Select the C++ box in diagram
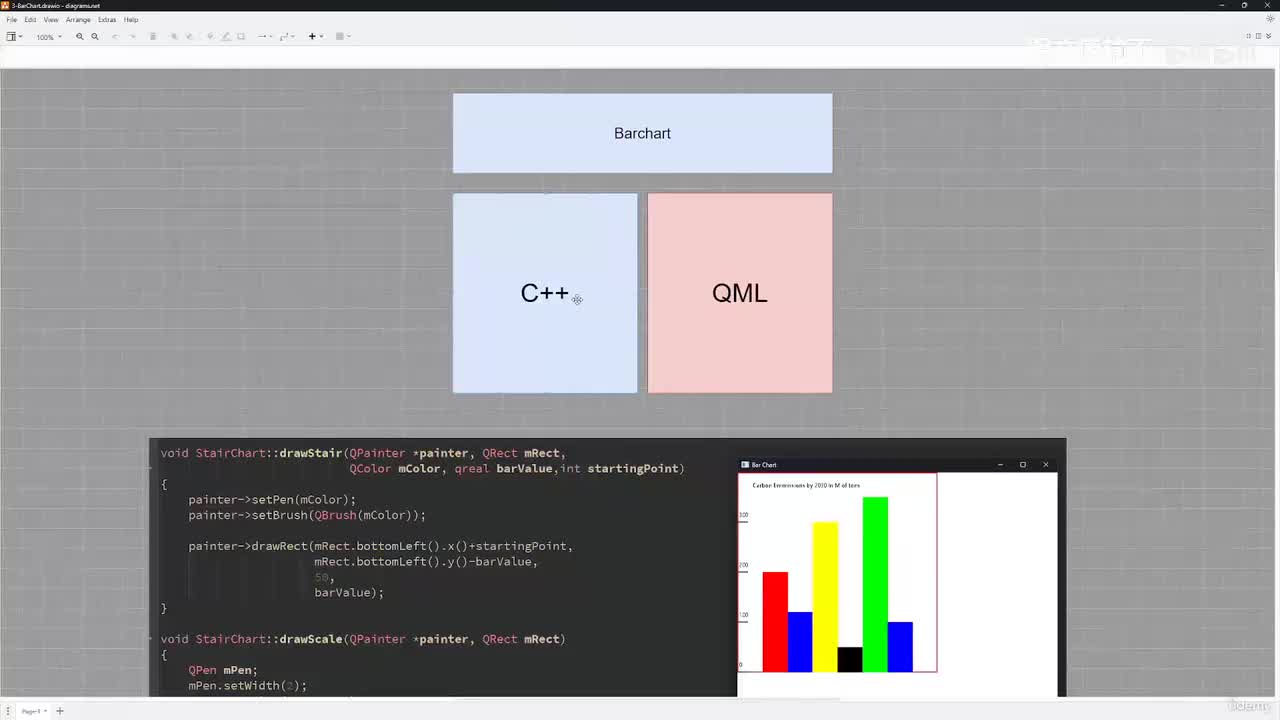The image size is (1280, 720). 545,293
